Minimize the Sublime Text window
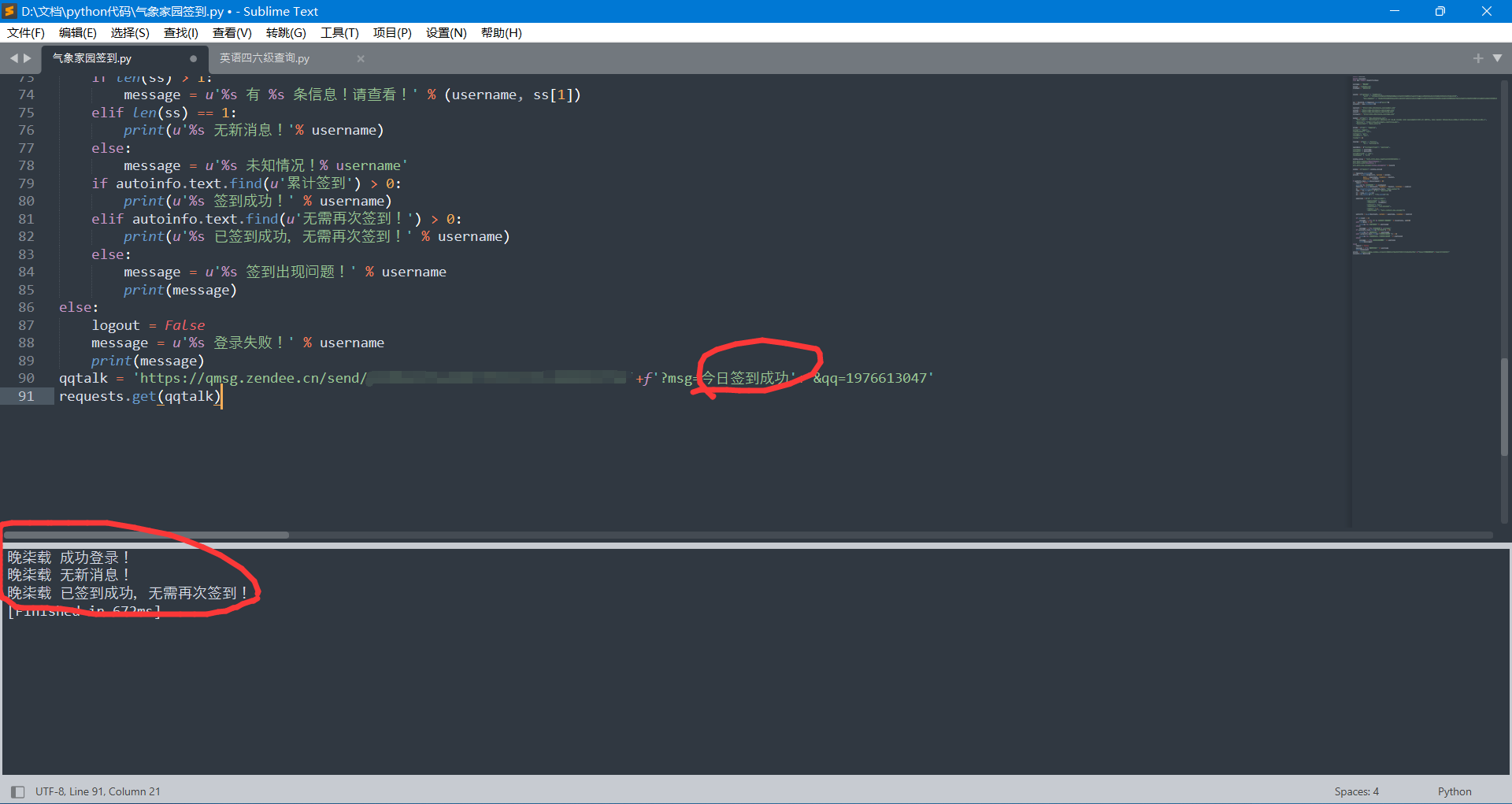1512x804 pixels. [1394, 11]
